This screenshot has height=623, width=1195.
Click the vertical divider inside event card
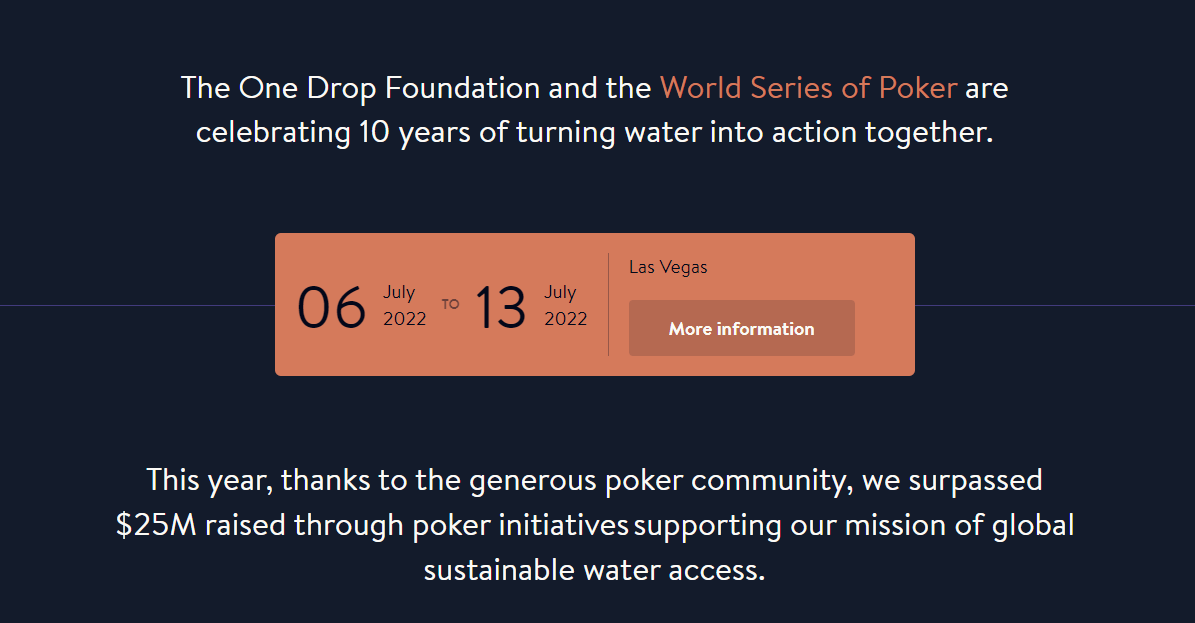[x=608, y=304]
